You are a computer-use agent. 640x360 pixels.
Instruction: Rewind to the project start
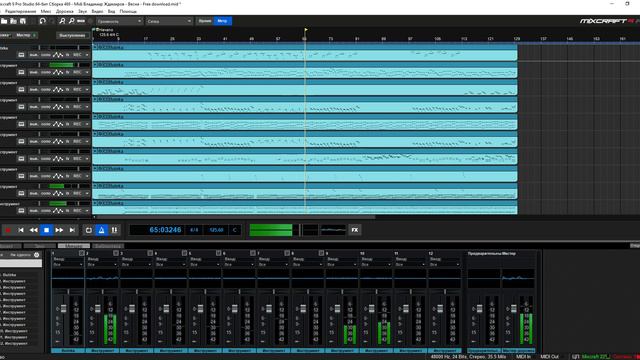21,230
